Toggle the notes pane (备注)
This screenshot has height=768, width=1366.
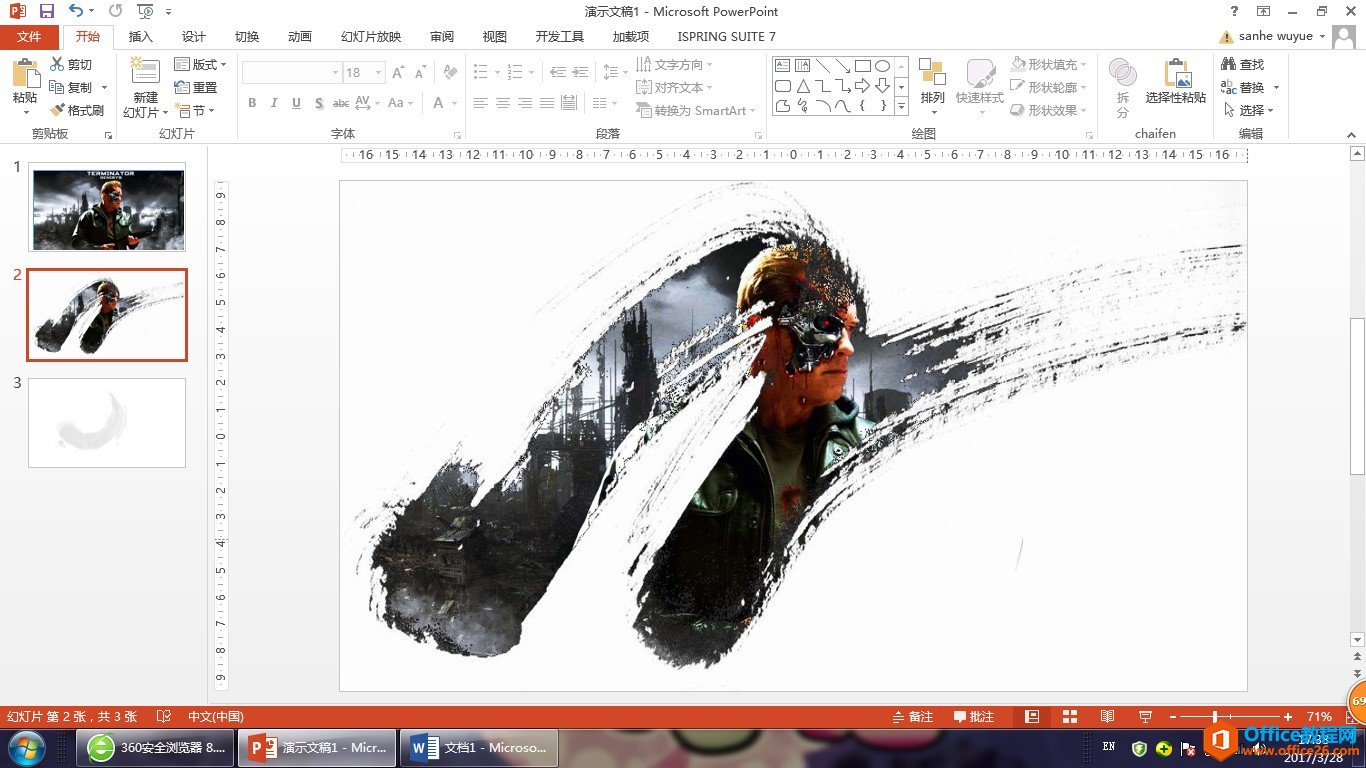(912, 717)
